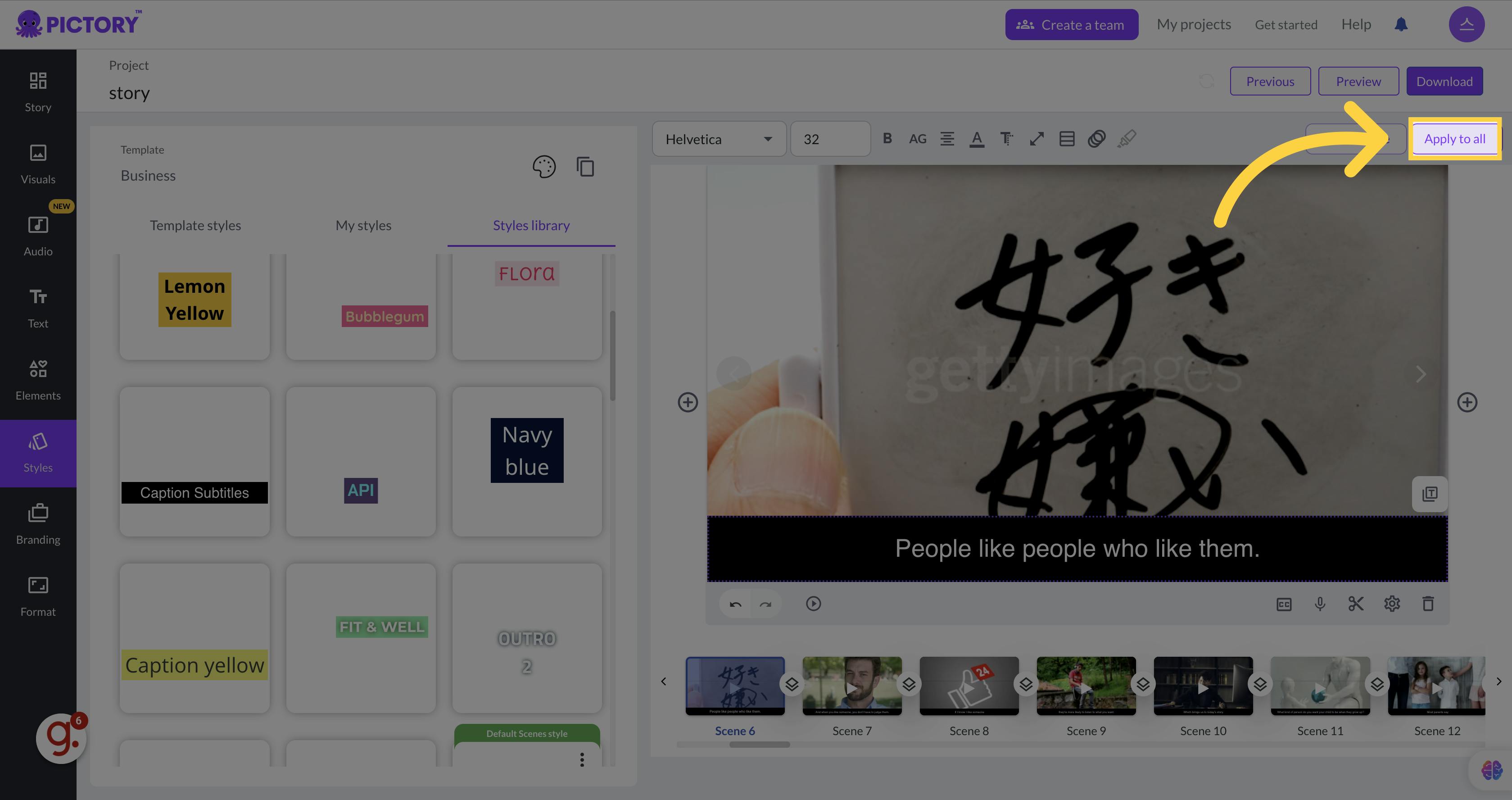Switch to My styles tab
Viewport: 1512px width, 800px height.
[x=363, y=226]
